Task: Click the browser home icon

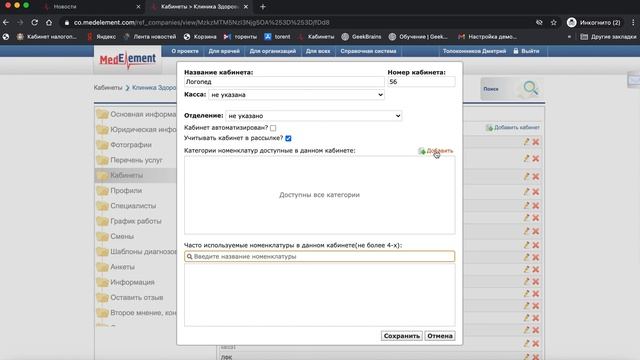Action: (x=49, y=22)
